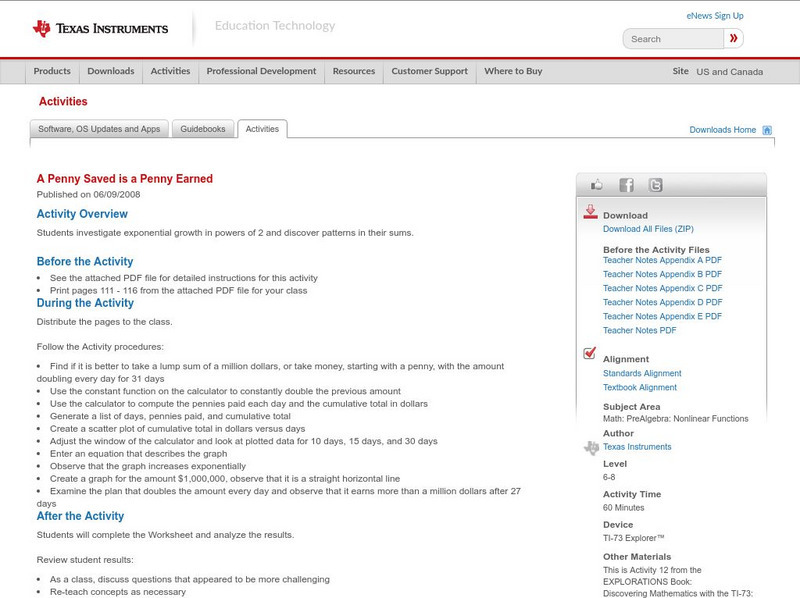Open the Activities navigation menu
The width and height of the screenshot is (800, 598).
(170, 71)
